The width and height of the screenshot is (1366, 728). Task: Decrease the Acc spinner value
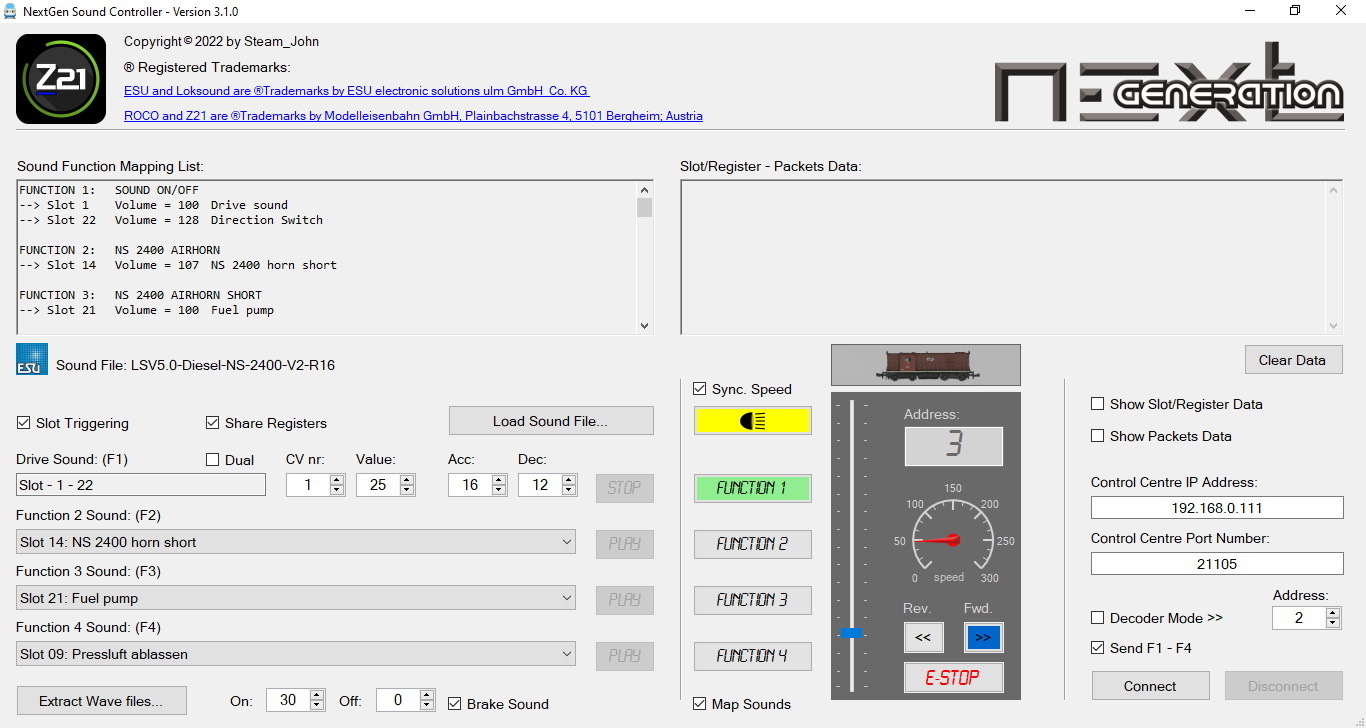click(499, 490)
